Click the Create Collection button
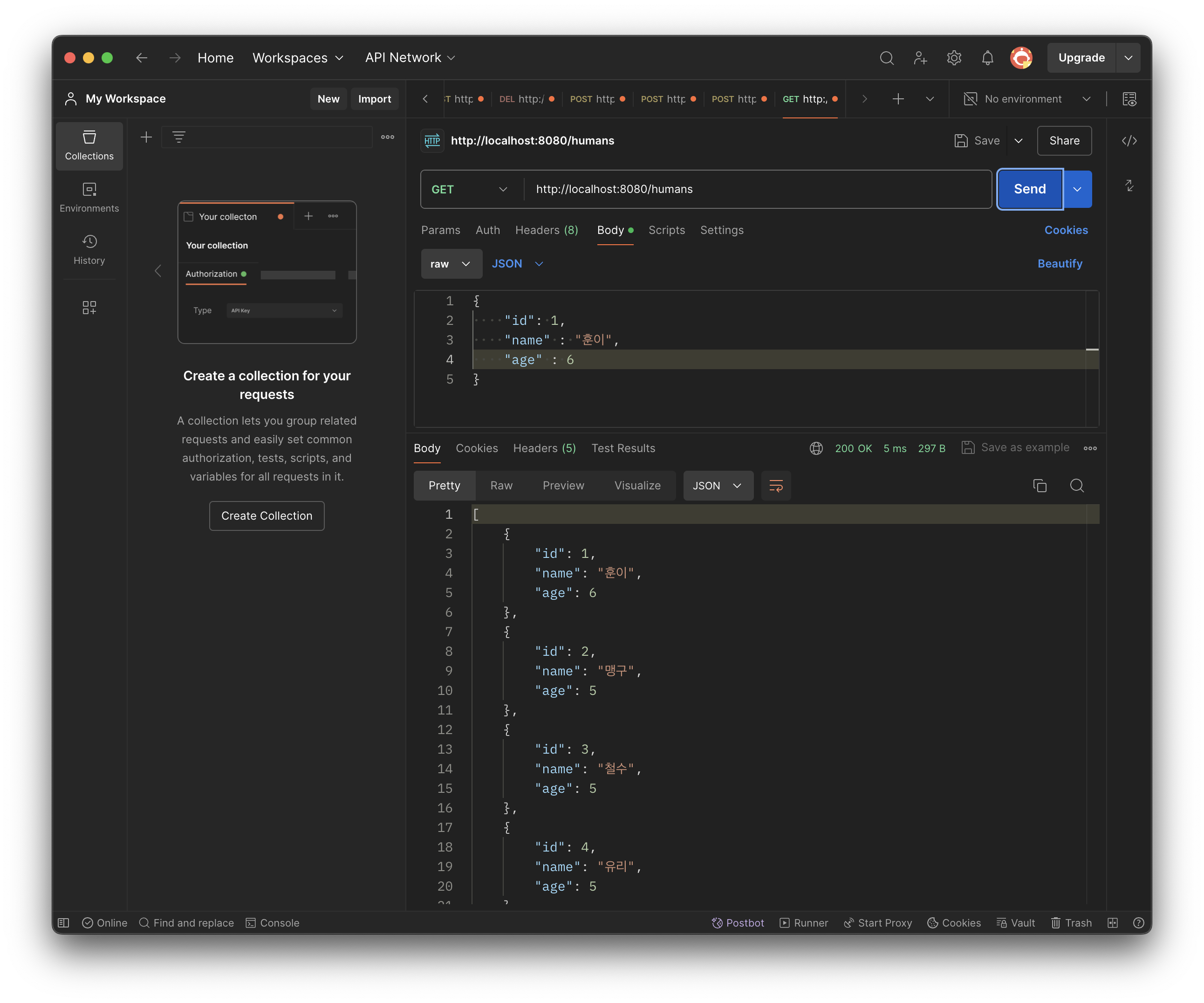This screenshot has width=1204, height=1003. click(x=267, y=515)
